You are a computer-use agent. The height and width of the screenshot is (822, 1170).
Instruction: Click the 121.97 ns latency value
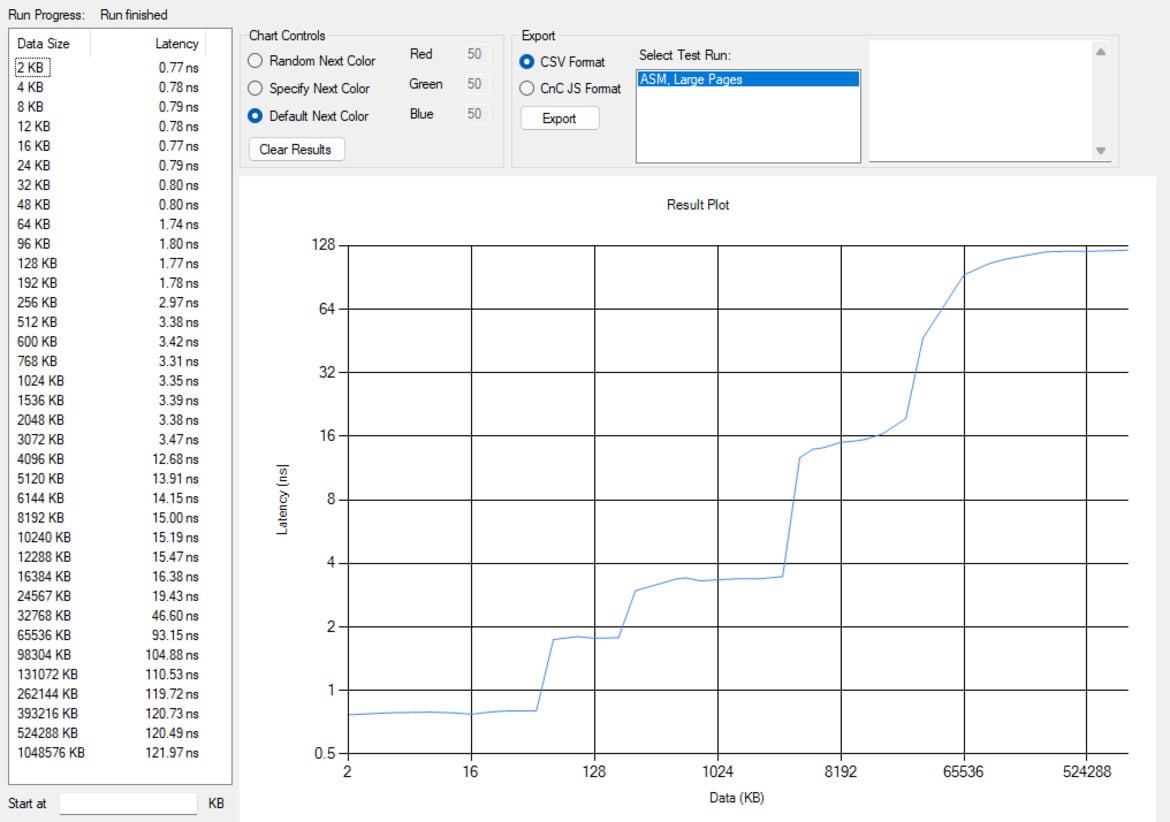click(x=172, y=753)
